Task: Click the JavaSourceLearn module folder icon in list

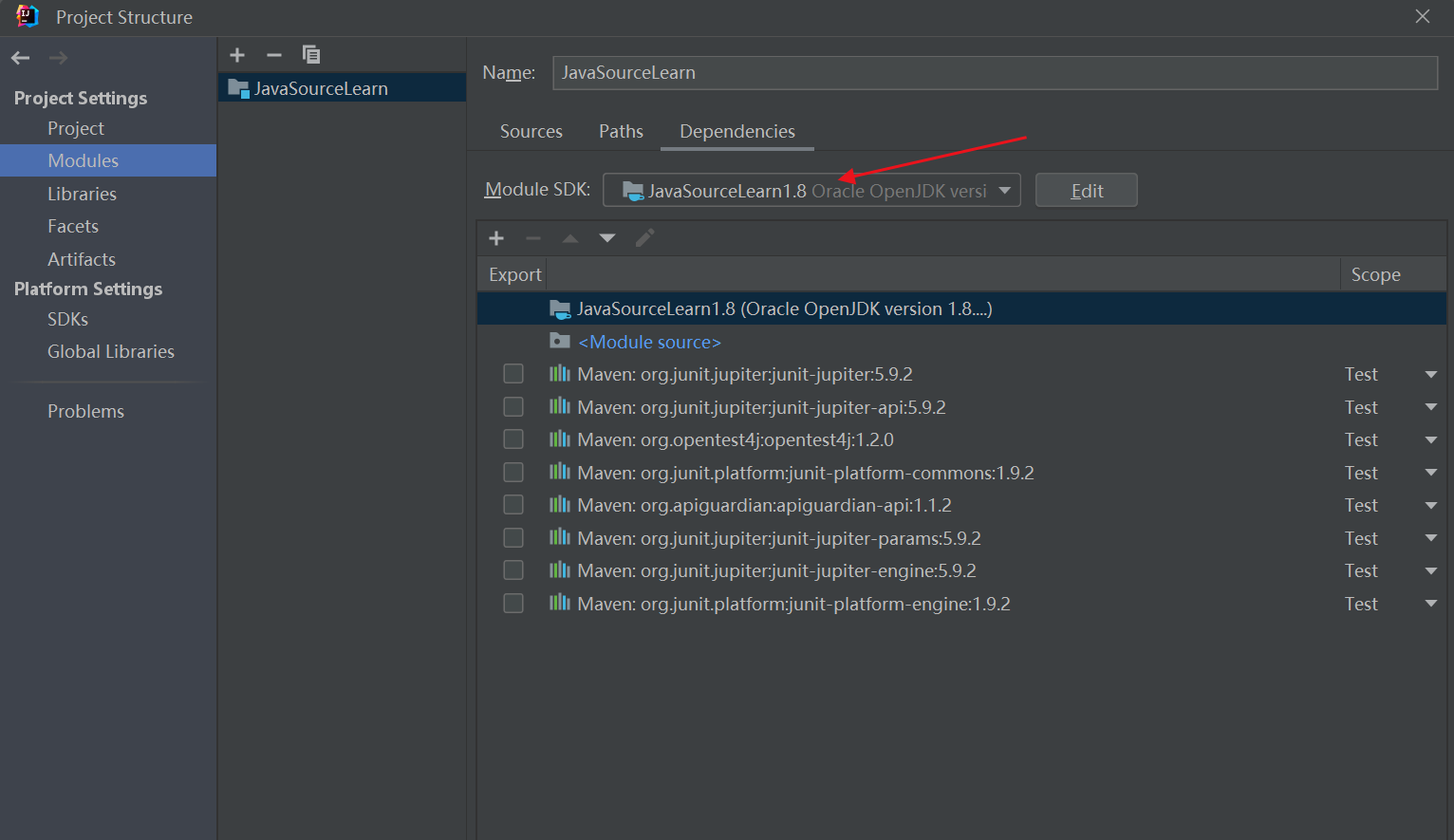Action: pos(238,88)
